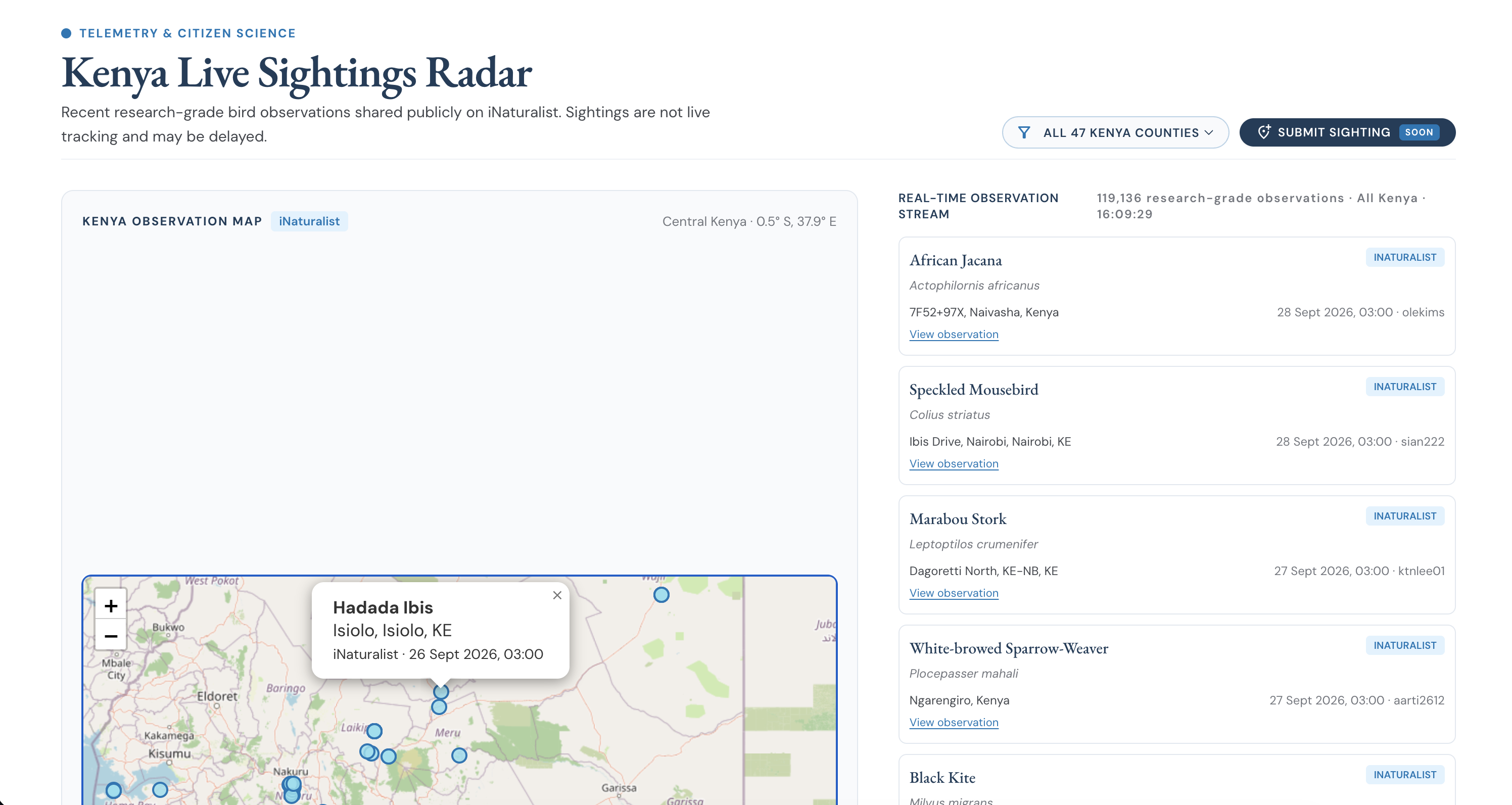The image size is (1512, 805).
Task: Click the observation marker right of Meru
Action: coord(459,755)
